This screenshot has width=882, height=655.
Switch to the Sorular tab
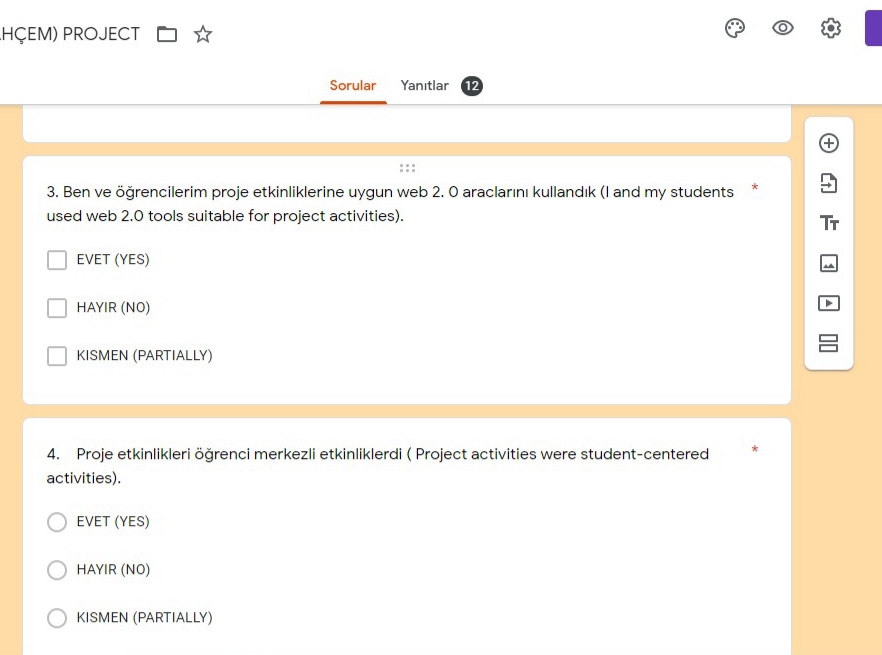(353, 86)
